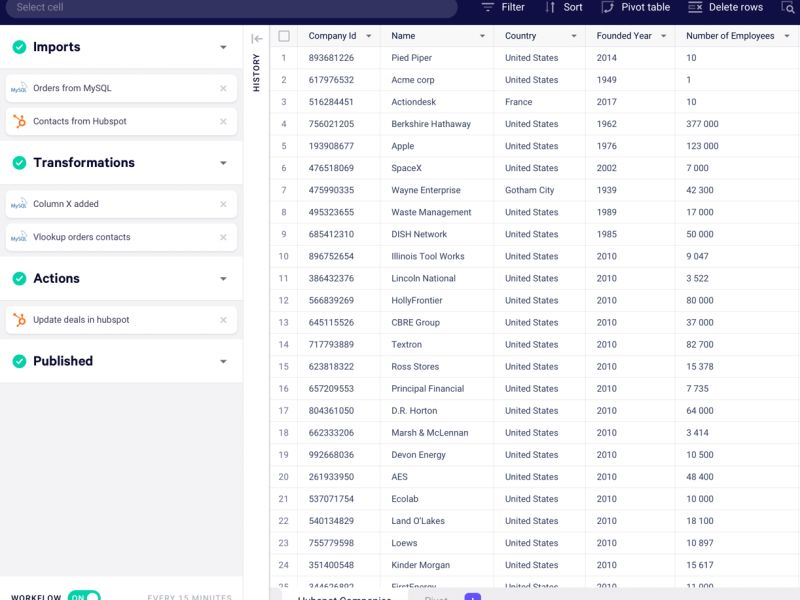
Task: Select the SpaceX name cell
Action: [437, 168]
